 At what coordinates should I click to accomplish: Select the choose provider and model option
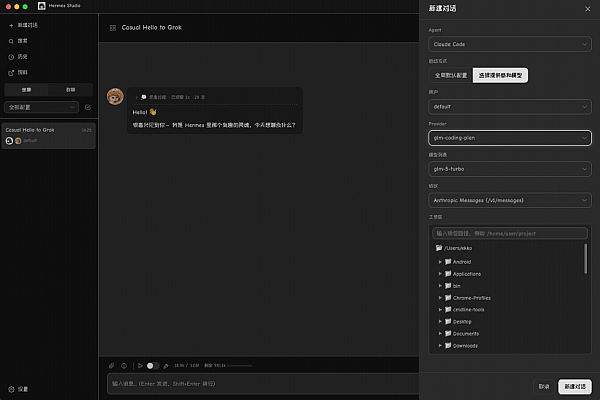(501, 75)
